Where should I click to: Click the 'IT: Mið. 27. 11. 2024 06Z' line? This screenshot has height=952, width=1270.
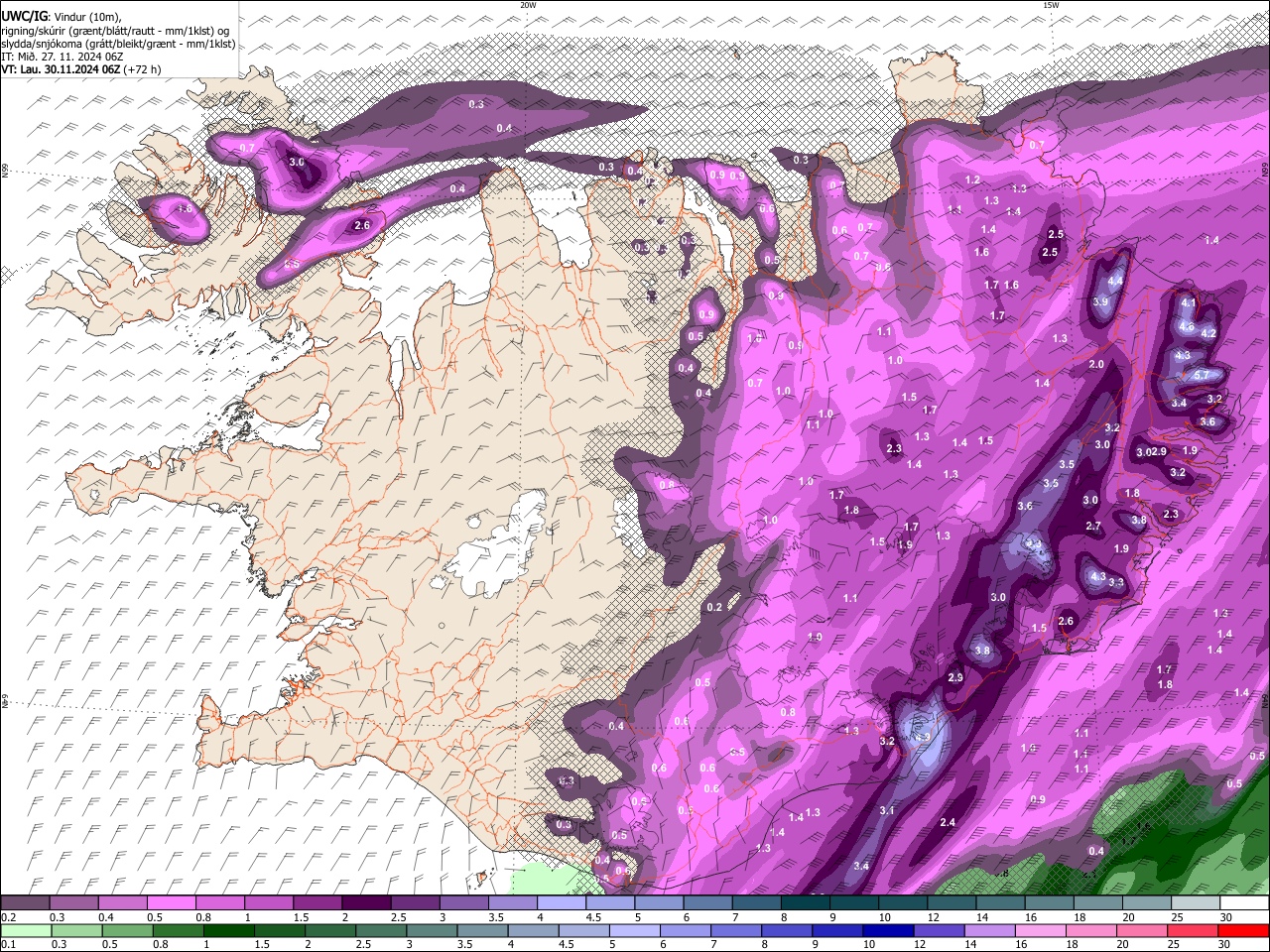(62, 57)
